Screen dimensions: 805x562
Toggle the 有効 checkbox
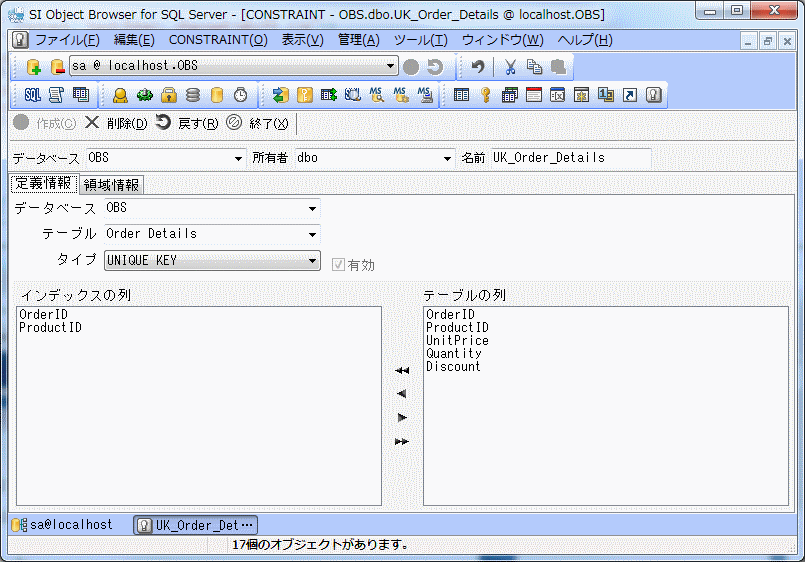click(x=338, y=265)
